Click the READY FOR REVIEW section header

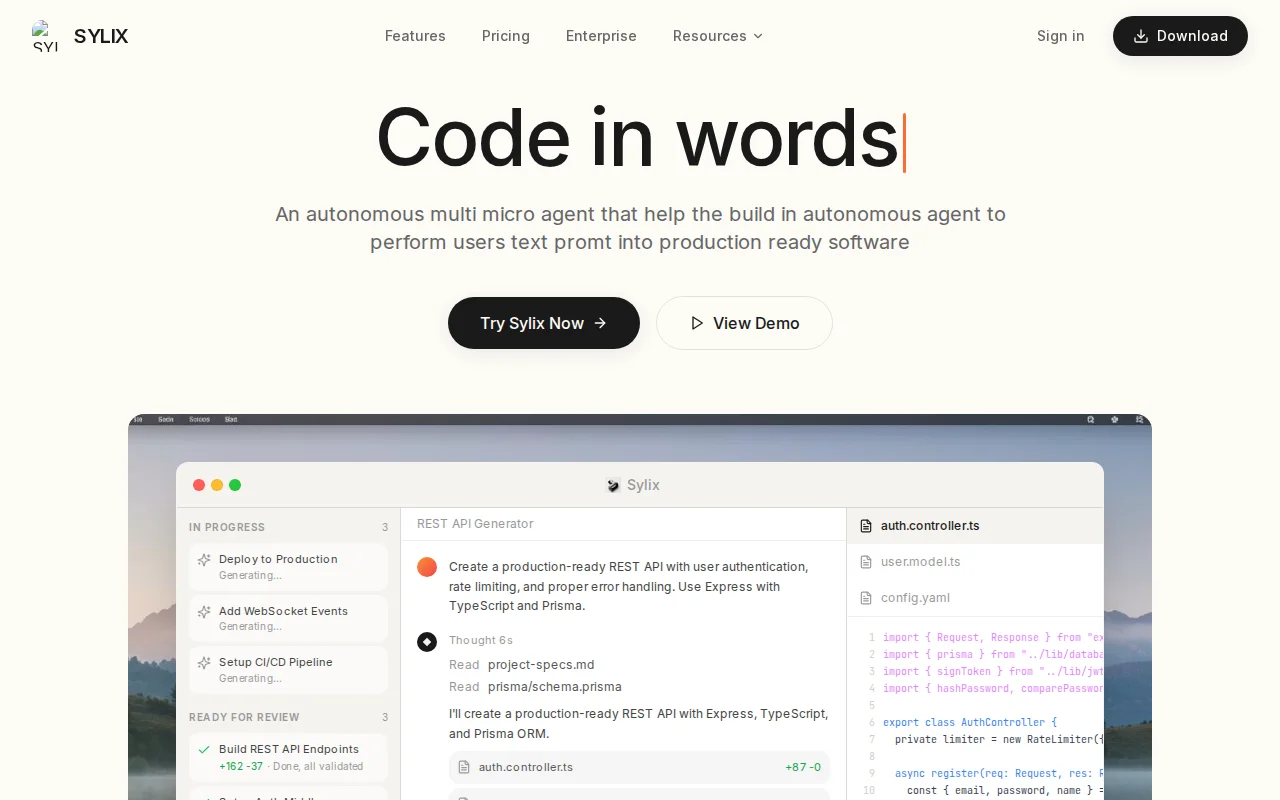click(x=244, y=717)
